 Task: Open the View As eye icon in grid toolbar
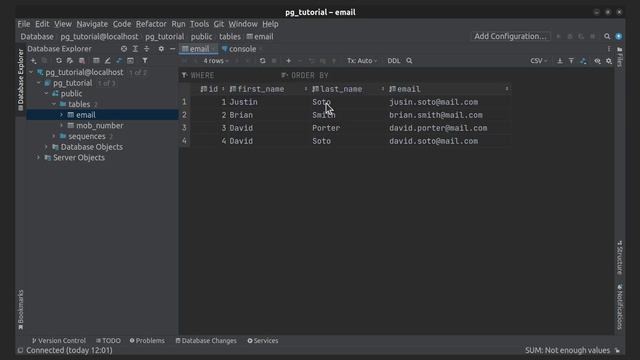(597, 61)
